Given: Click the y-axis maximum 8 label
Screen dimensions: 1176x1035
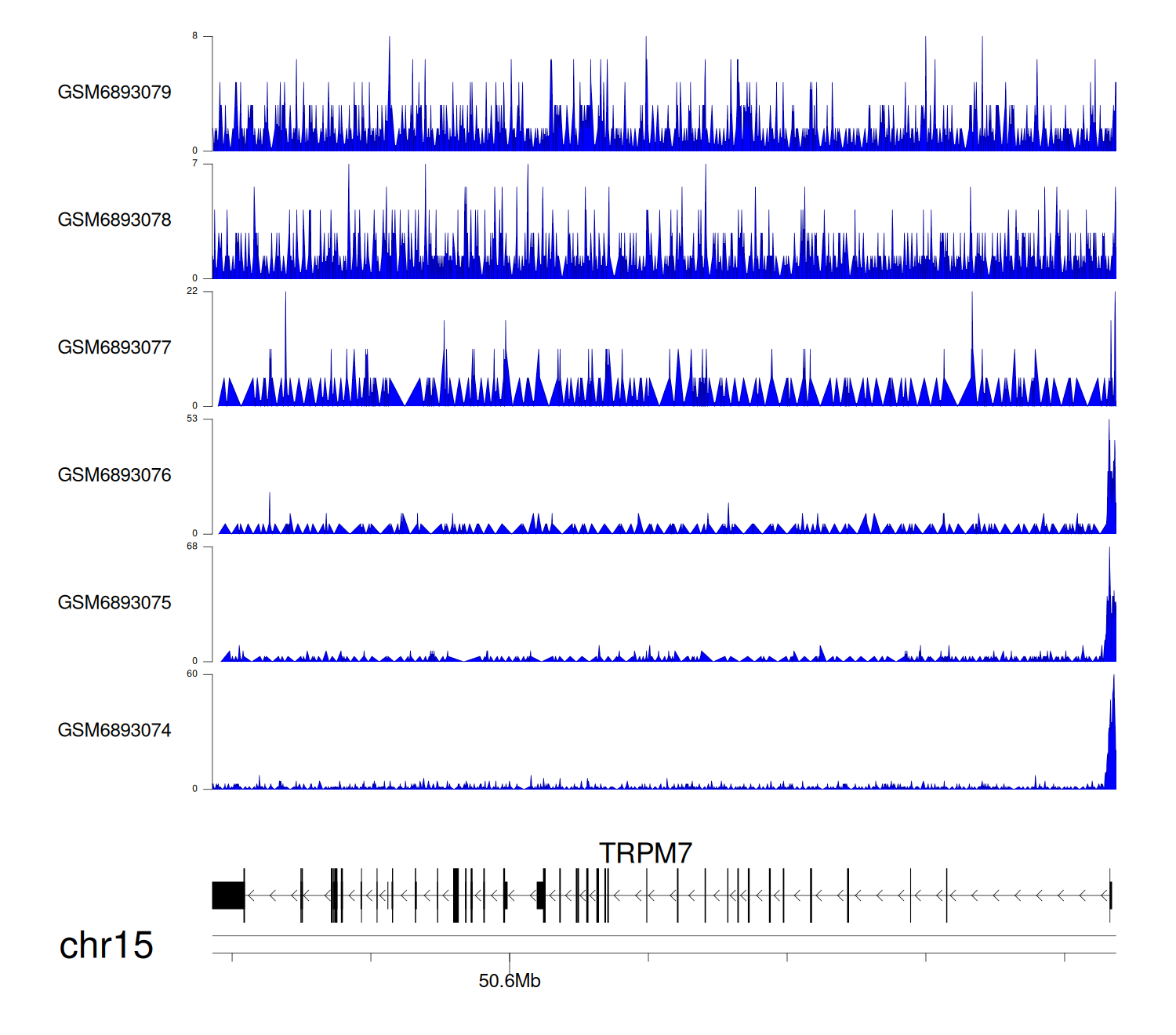Looking at the screenshot, I should coord(195,36).
